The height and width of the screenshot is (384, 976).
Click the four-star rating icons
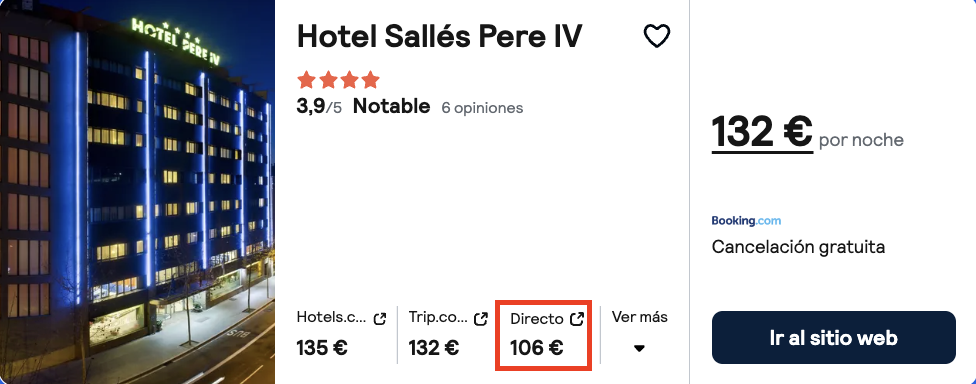(x=339, y=80)
